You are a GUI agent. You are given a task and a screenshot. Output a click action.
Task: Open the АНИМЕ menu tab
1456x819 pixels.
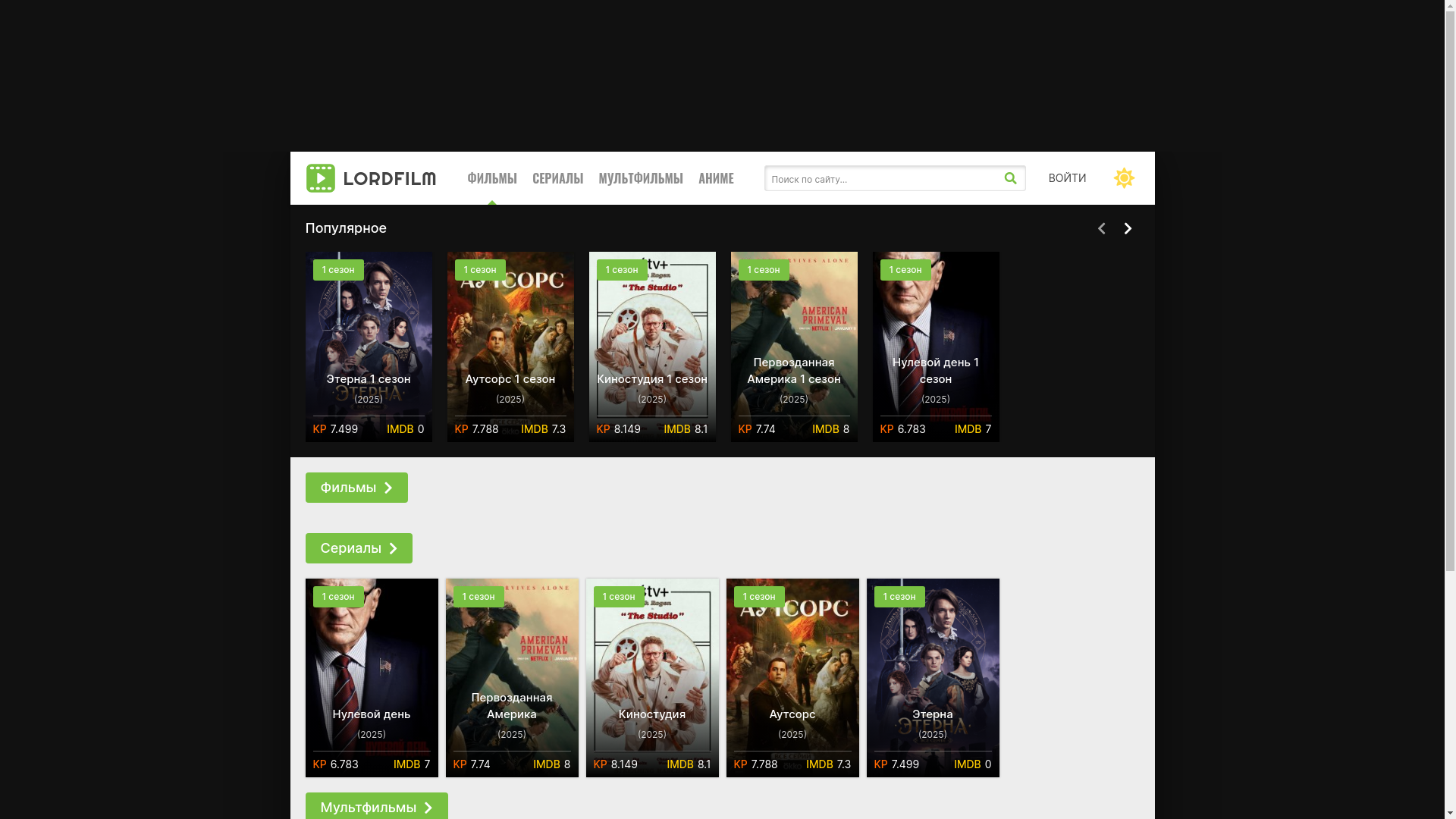pos(716,178)
